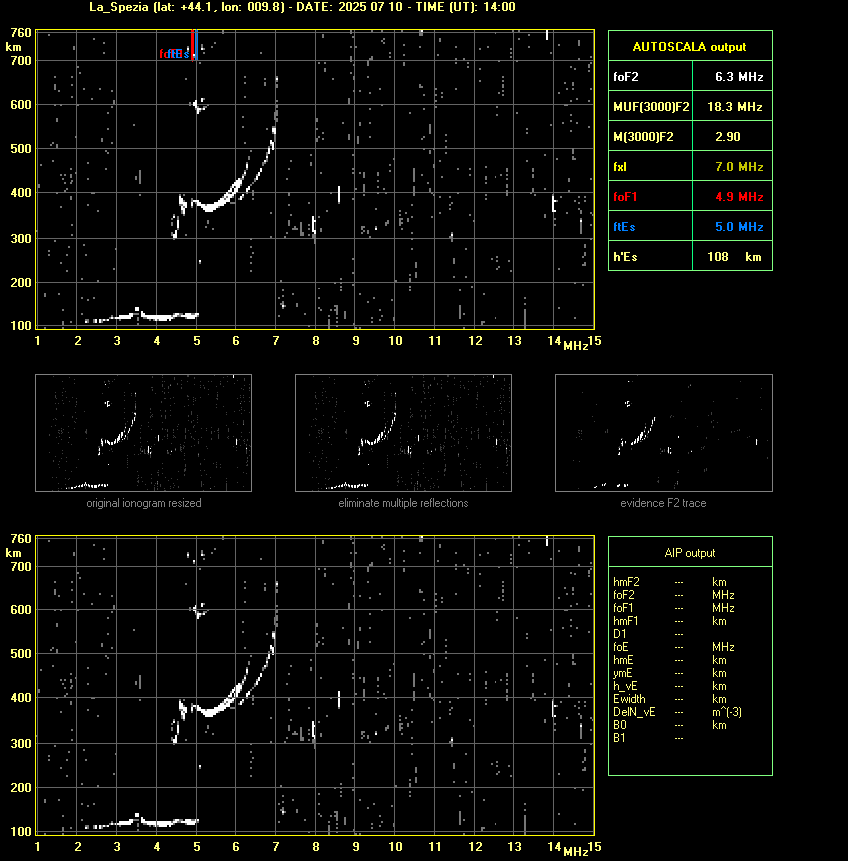Select the fxI value 7.0 MHz
This screenshot has width=848, height=861.
coord(739,166)
